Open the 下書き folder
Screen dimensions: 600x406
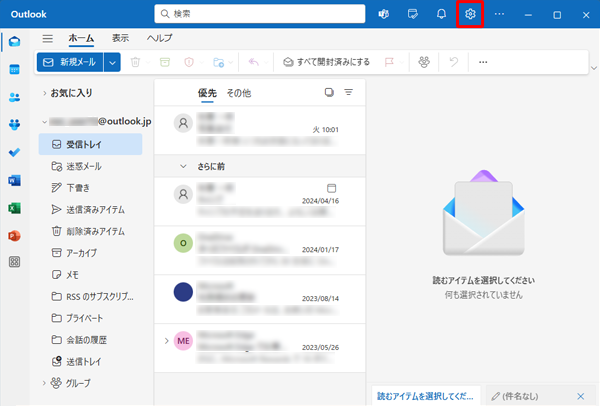click(91, 188)
